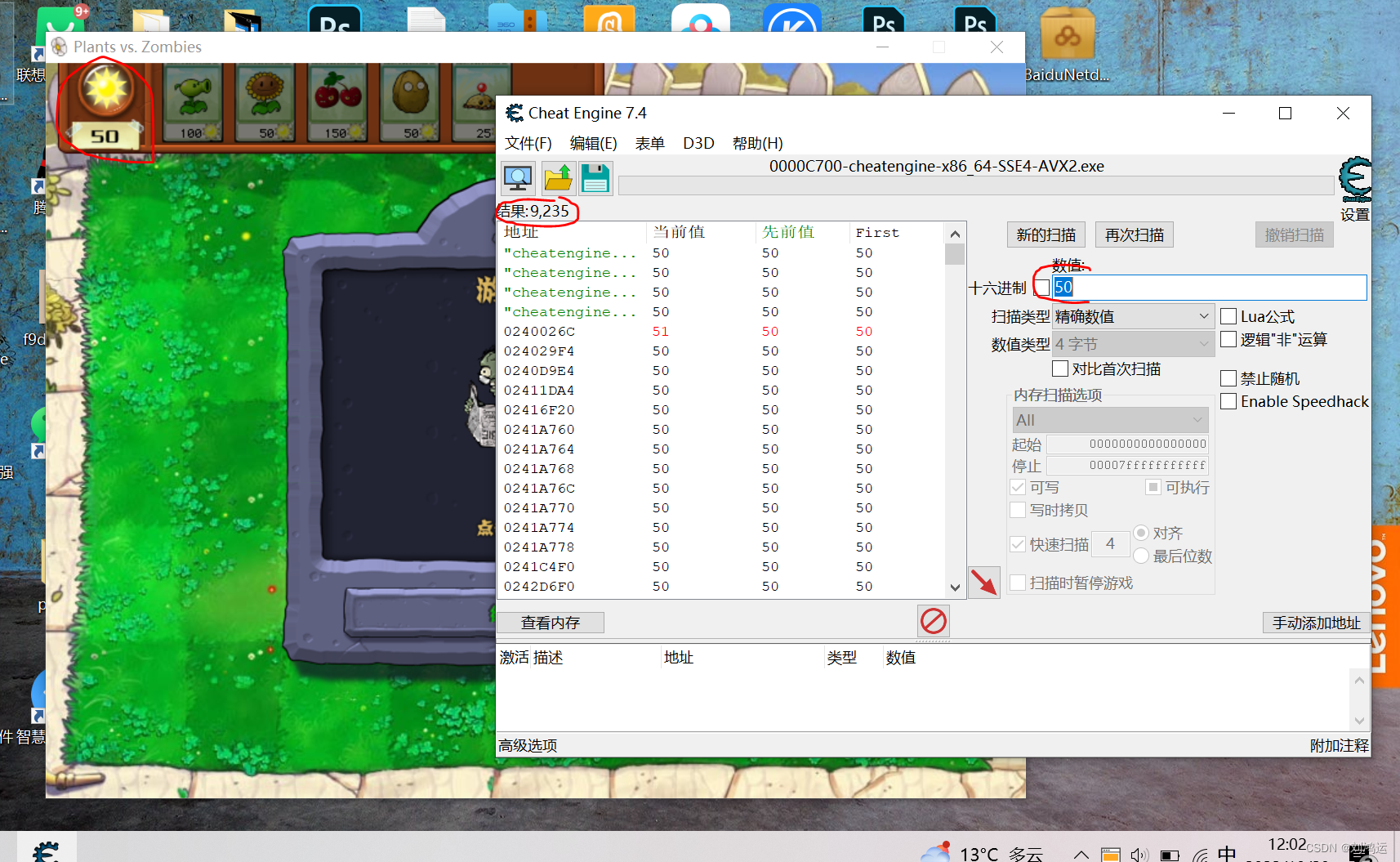Viewport: 1400px width, 862px height.
Task: Select the 最后位数 radio button
Action: (x=1141, y=556)
